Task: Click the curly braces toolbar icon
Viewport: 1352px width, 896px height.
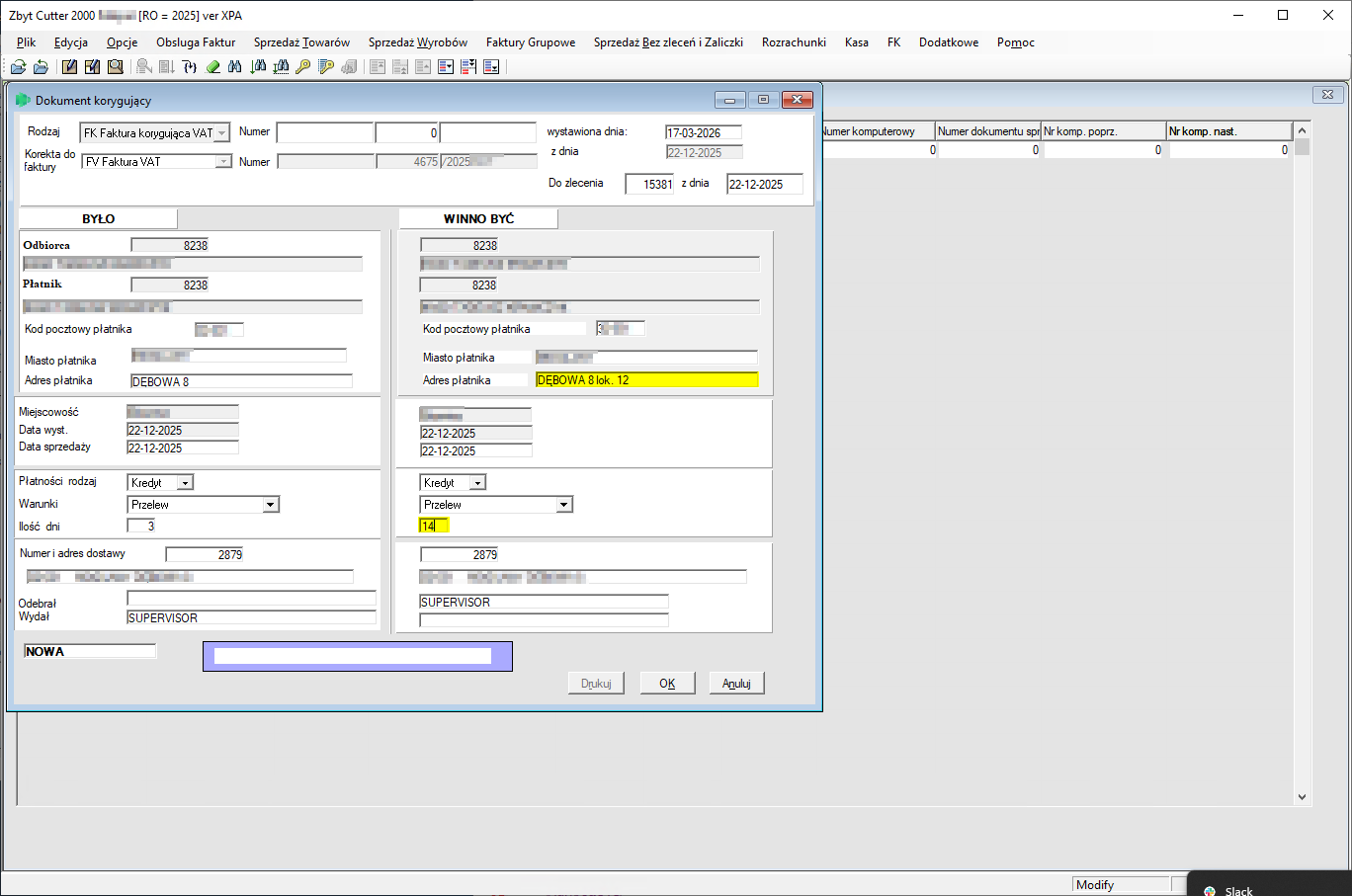Action: point(190,67)
